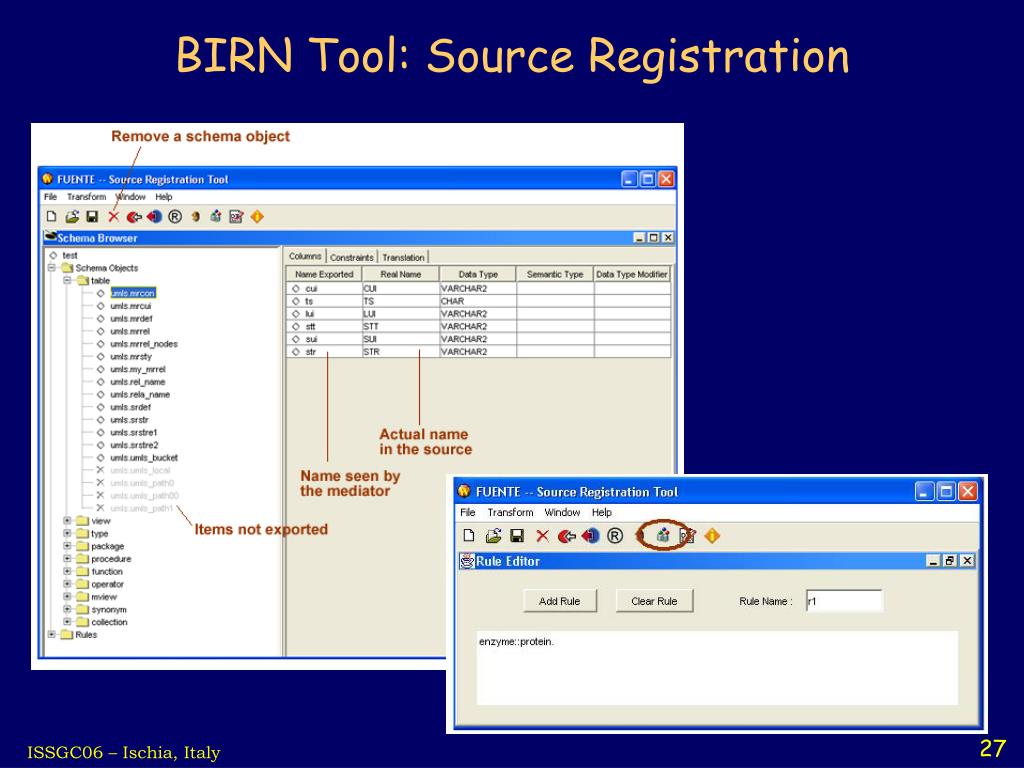The image size is (1024, 768).
Task: Collapse the Schema Objects tree node
Action: point(52,268)
